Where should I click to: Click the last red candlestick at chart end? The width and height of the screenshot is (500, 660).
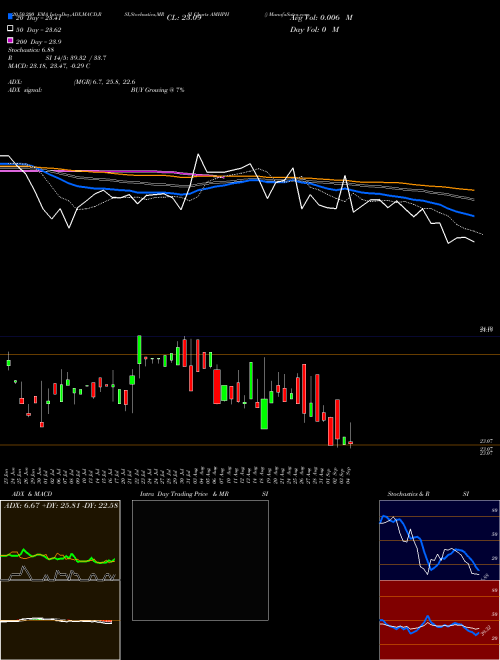351,442
